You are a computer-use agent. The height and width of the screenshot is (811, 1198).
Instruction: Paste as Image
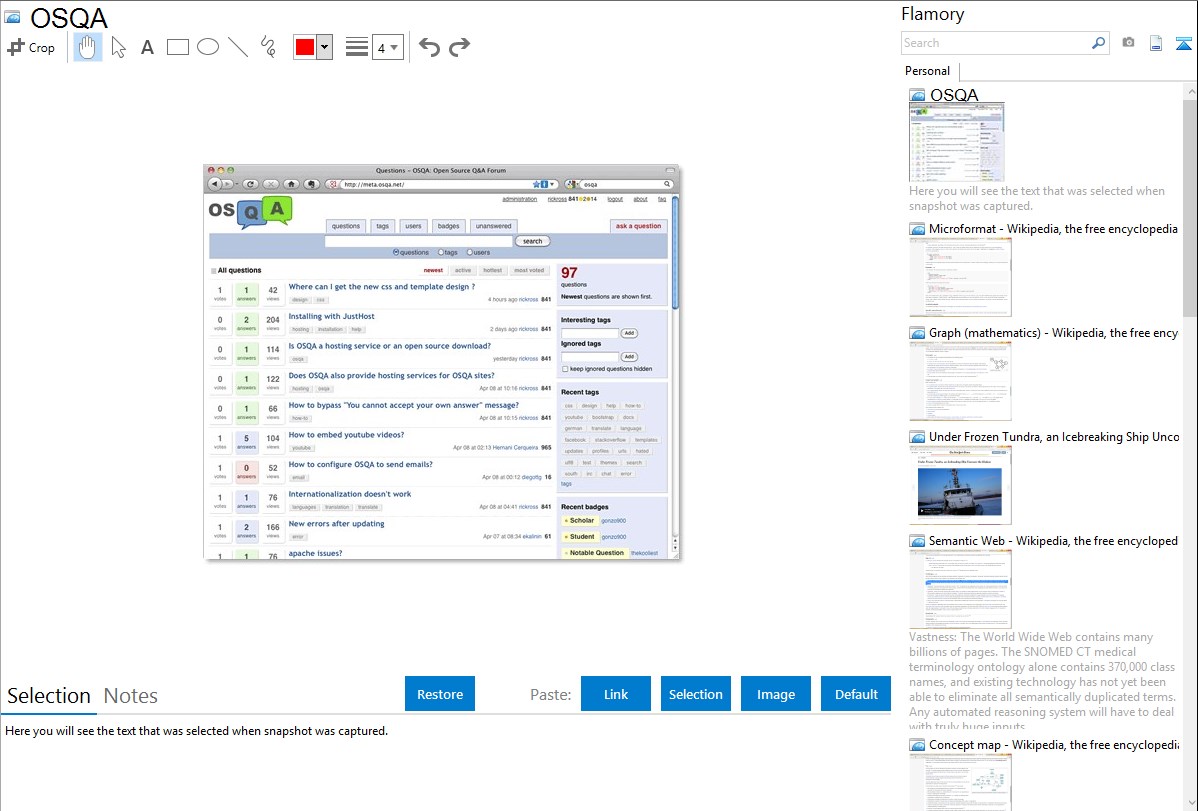[775, 694]
